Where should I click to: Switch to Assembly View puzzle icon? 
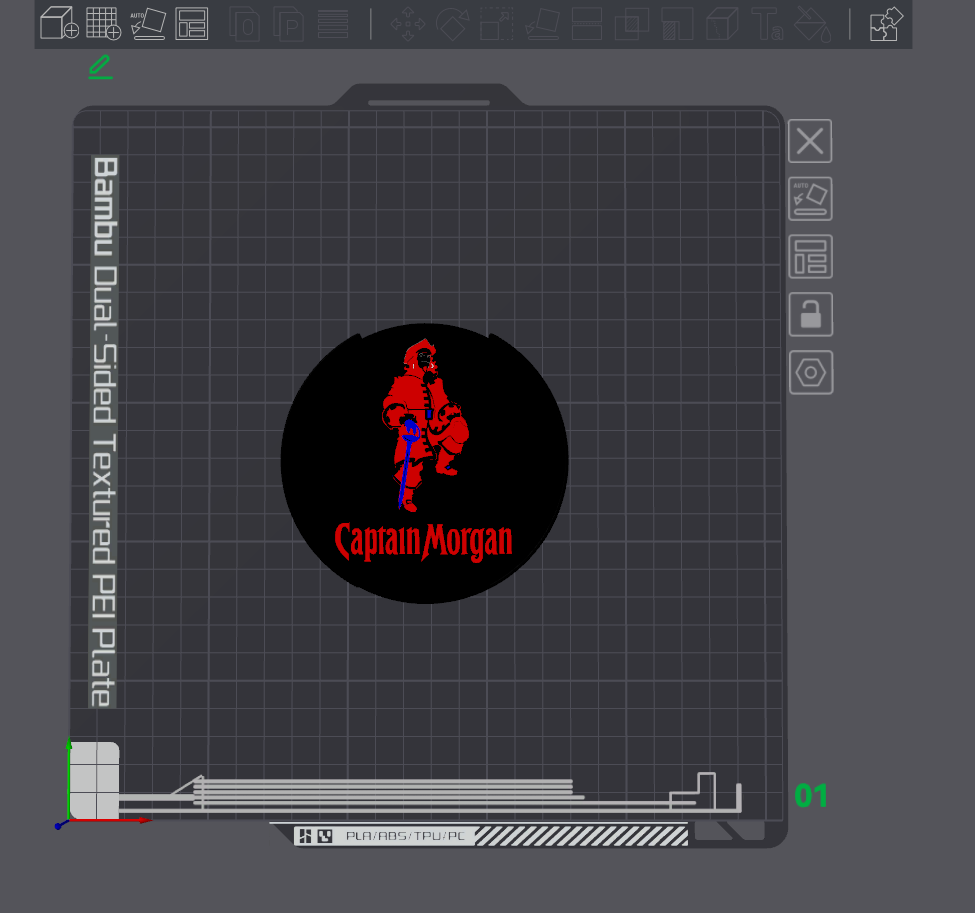coord(886,24)
